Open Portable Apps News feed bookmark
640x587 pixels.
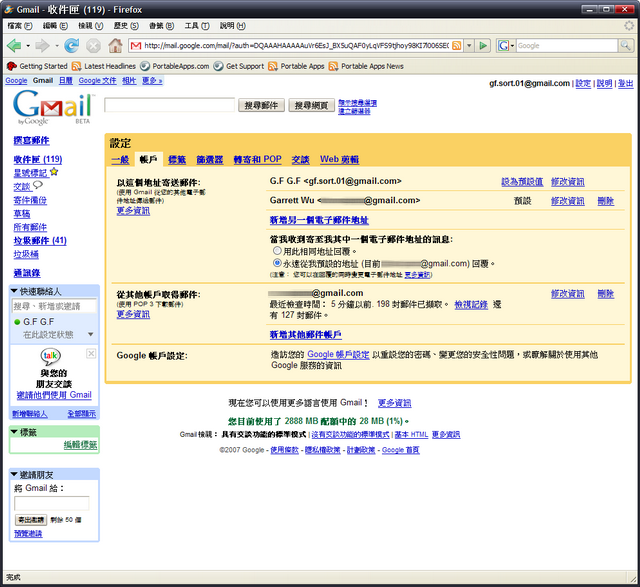coord(367,66)
